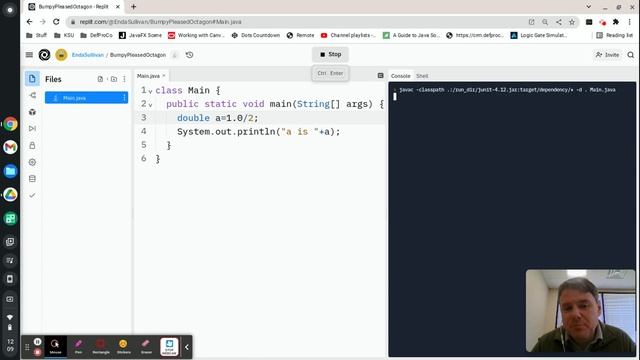This screenshot has width=640, height=360.
Task: Open a new browser tab
Action: 133,7
